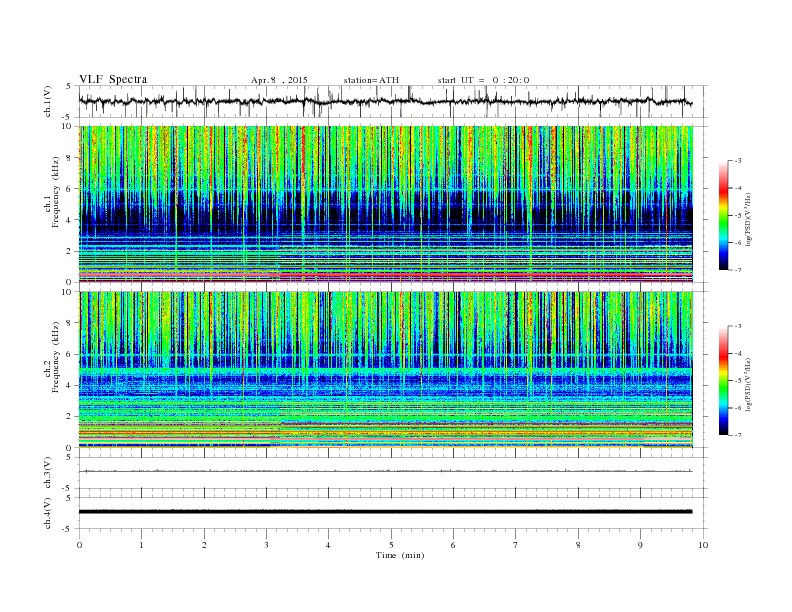Click time axis tick label '3'
Image resolution: width=792 pixels, height=612 pixels.
click(266, 545)
